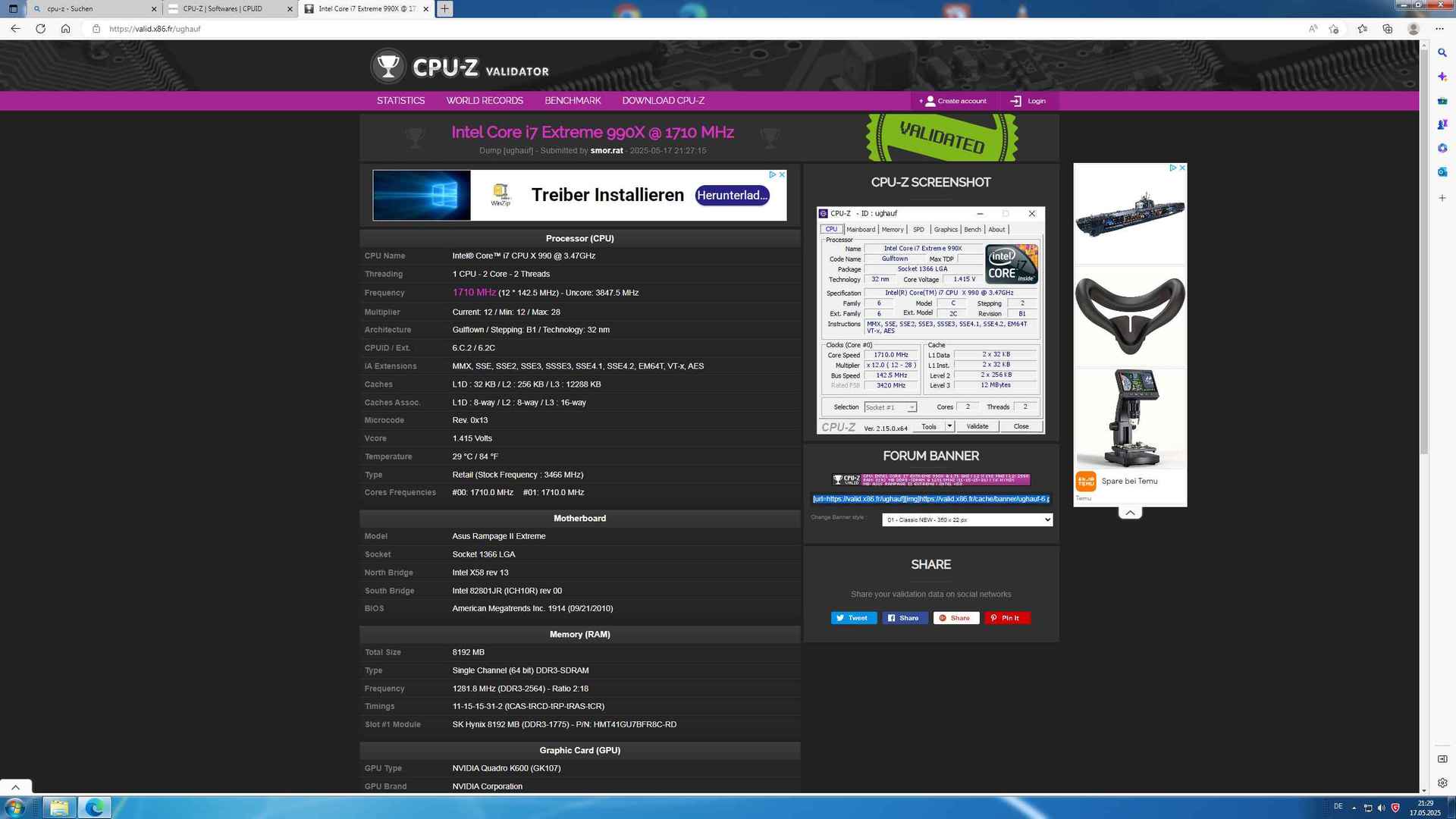Go to the browser home page
The width and height of the screenshot is (1456, 819).
pyautogui.click(x=66, y=29)
